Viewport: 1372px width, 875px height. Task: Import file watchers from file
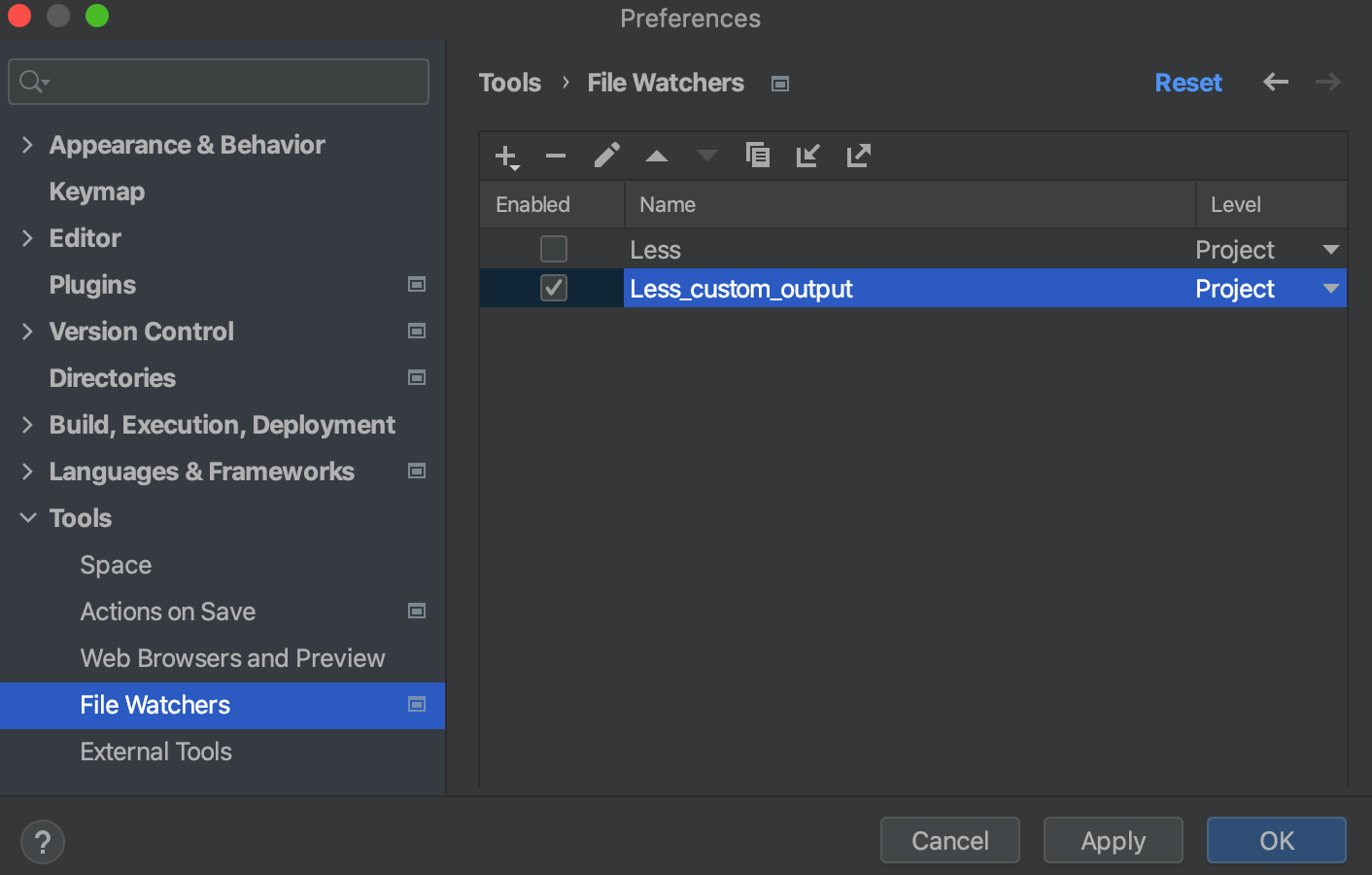(807, 156)
